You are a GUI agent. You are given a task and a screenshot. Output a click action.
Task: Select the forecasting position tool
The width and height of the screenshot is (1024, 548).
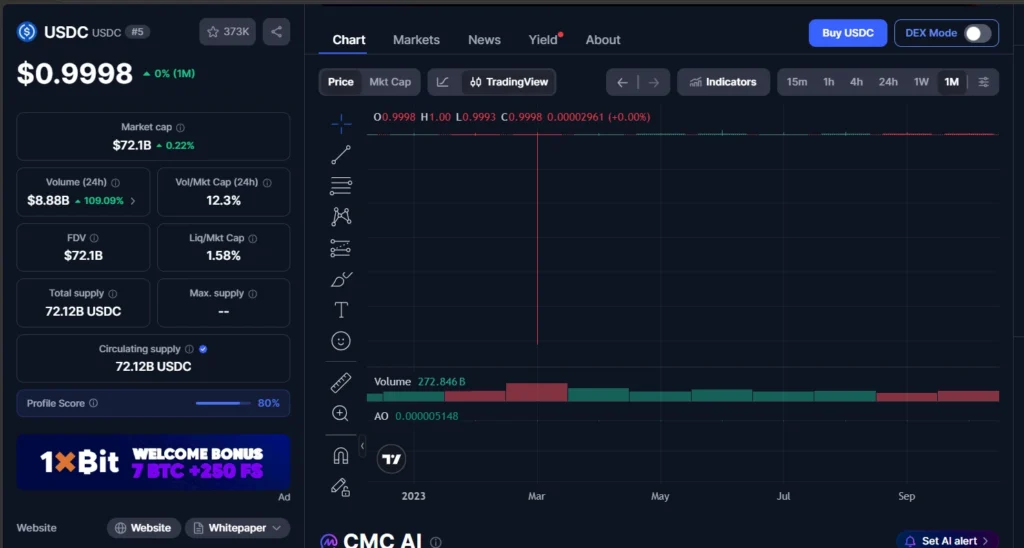tap(341, 248)
